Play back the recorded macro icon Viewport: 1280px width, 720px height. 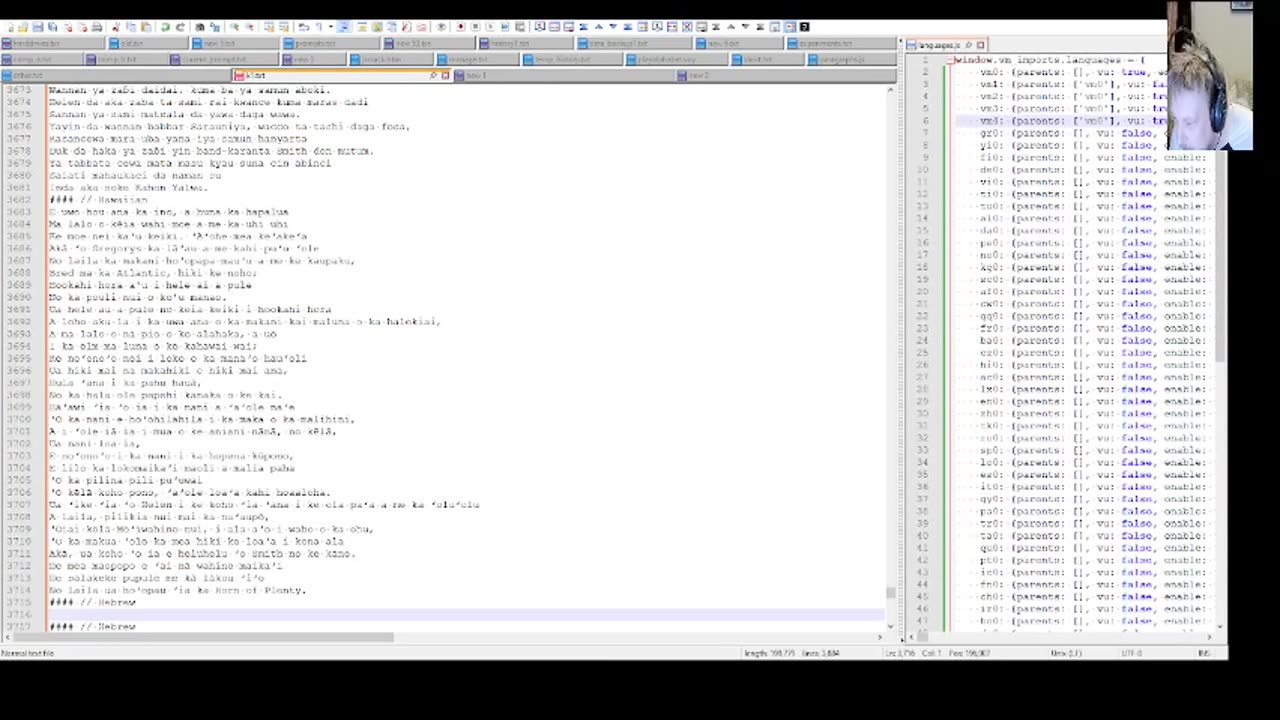[490, 27]
